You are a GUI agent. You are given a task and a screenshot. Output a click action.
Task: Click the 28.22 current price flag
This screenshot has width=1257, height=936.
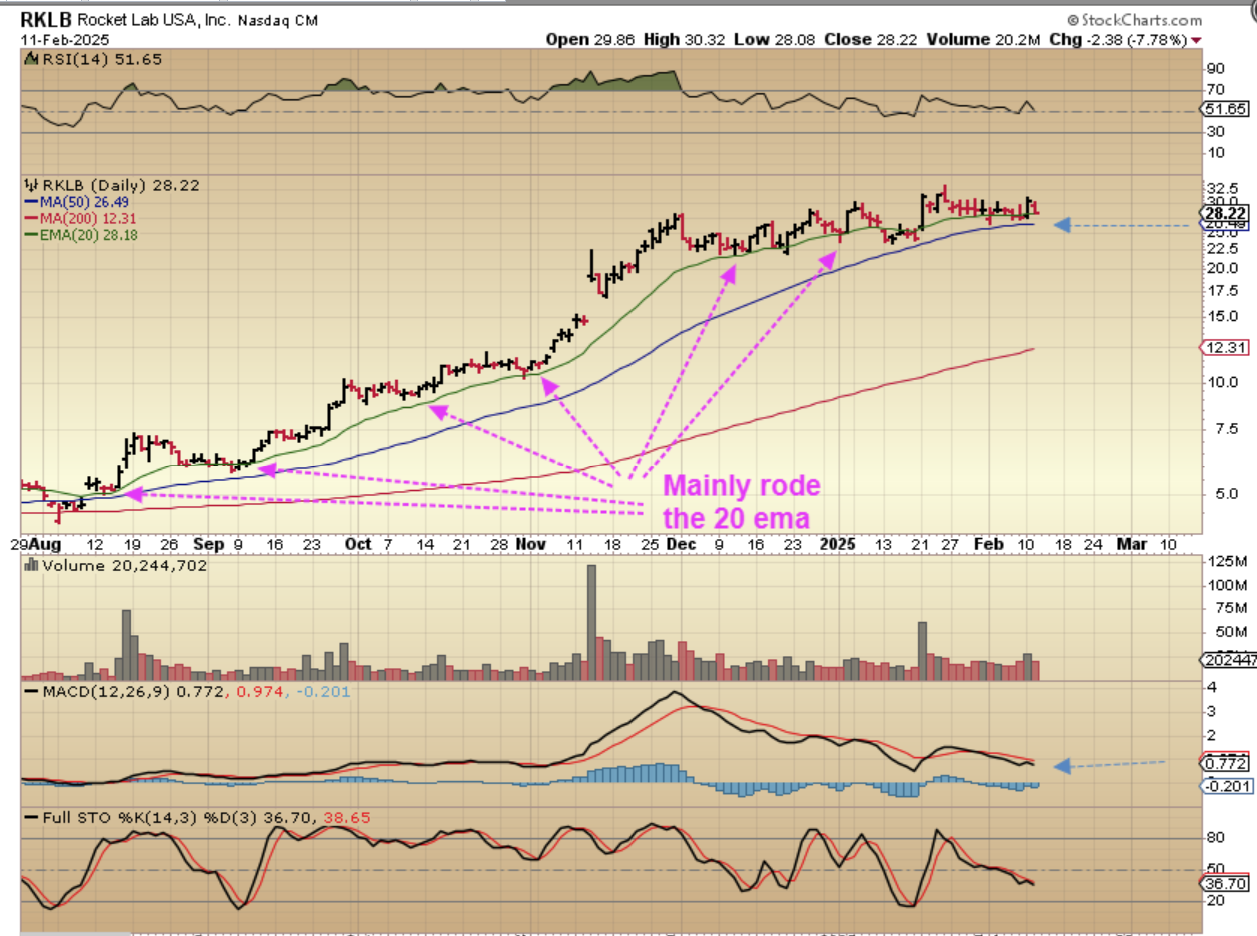(1226, 213)
